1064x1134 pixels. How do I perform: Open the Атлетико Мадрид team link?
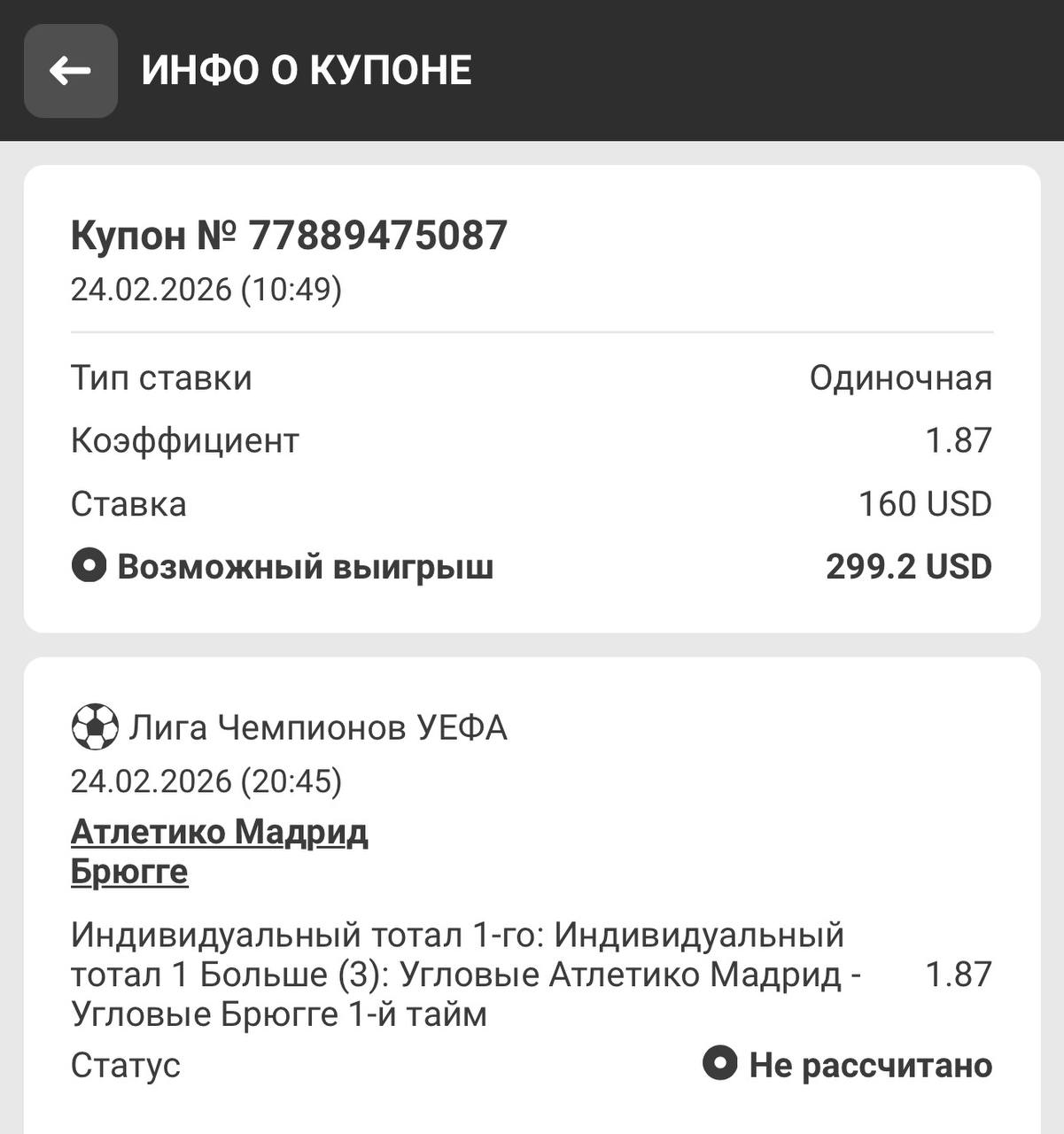click(x=219, y=832)
